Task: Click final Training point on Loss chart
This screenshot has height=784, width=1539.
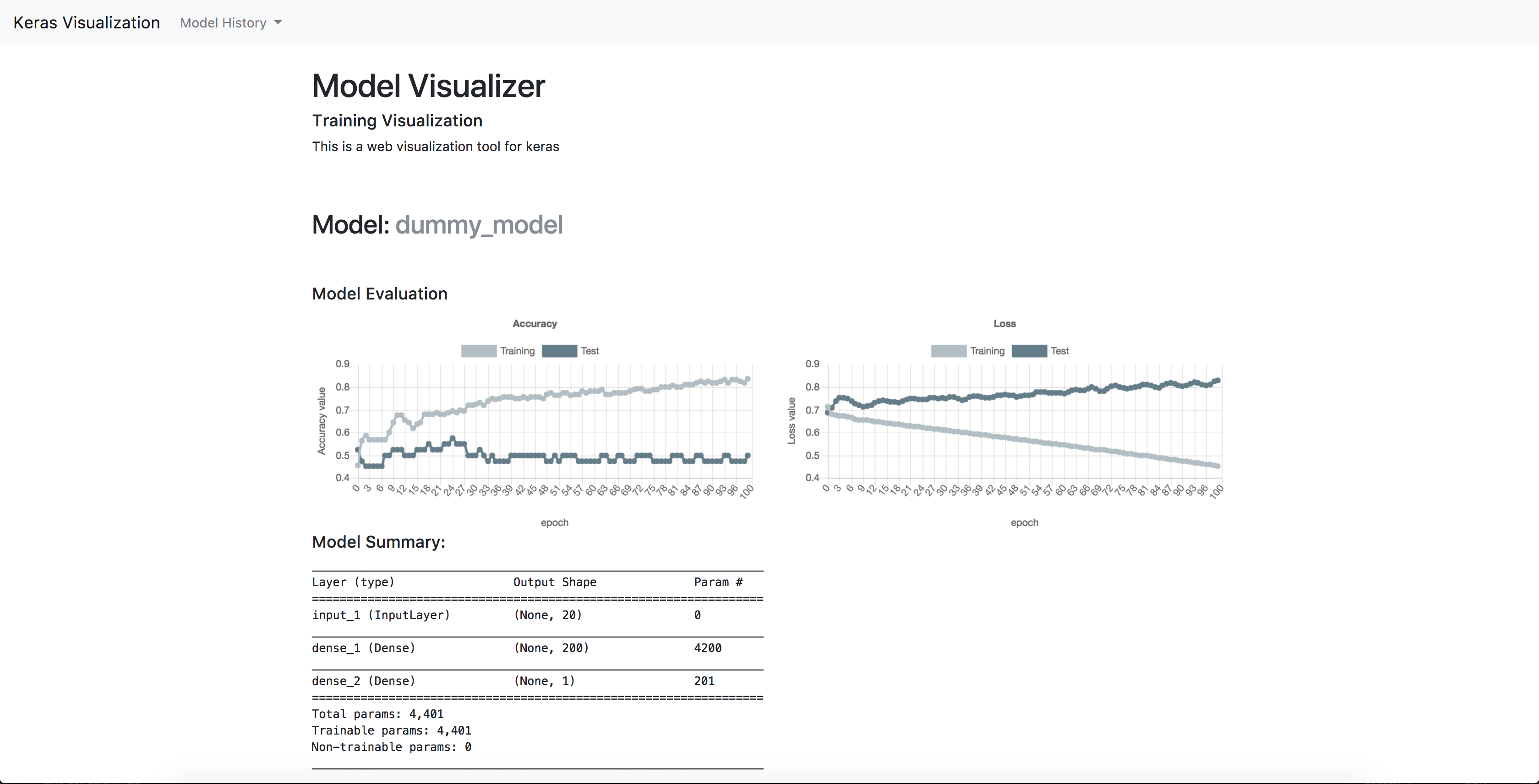Action: point(1217,466)
